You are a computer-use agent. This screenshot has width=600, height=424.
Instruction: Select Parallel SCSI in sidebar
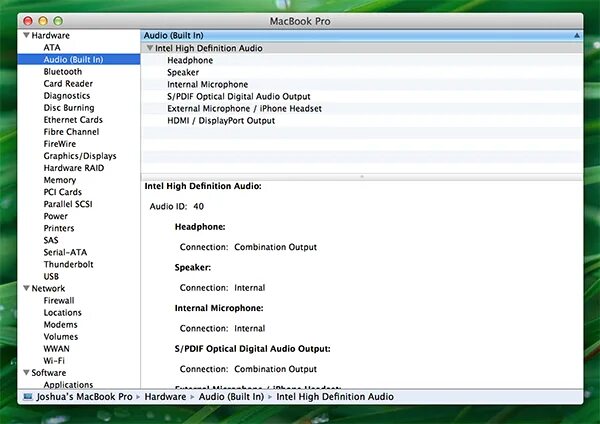68,204
